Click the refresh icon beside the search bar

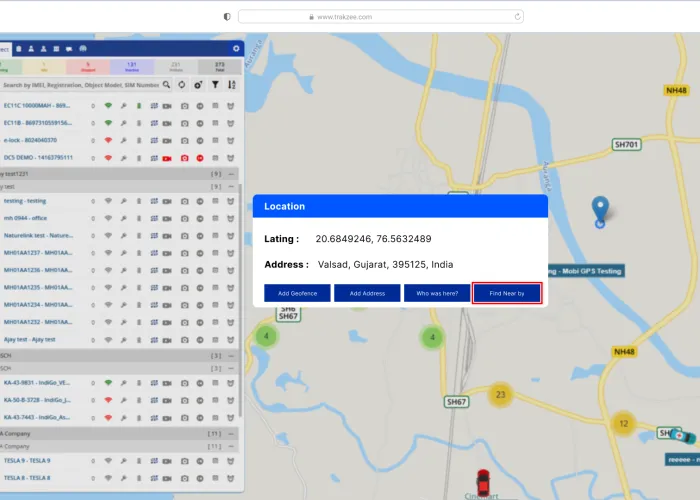(182, 85)
